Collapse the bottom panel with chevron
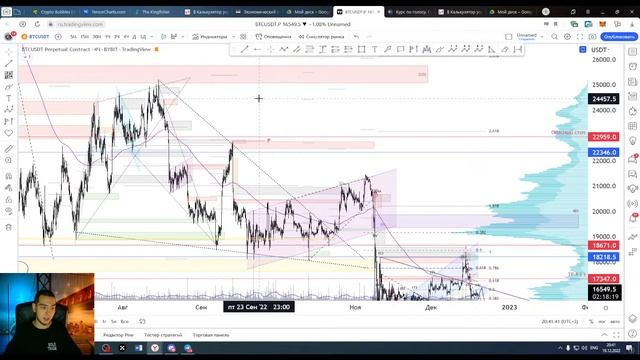640x360 pixels. point(604,335)
